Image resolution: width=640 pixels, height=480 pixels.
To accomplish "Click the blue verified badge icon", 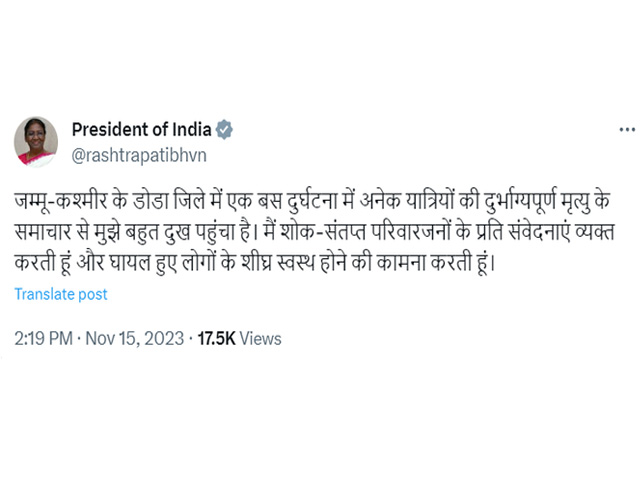I will pos(224,129).
